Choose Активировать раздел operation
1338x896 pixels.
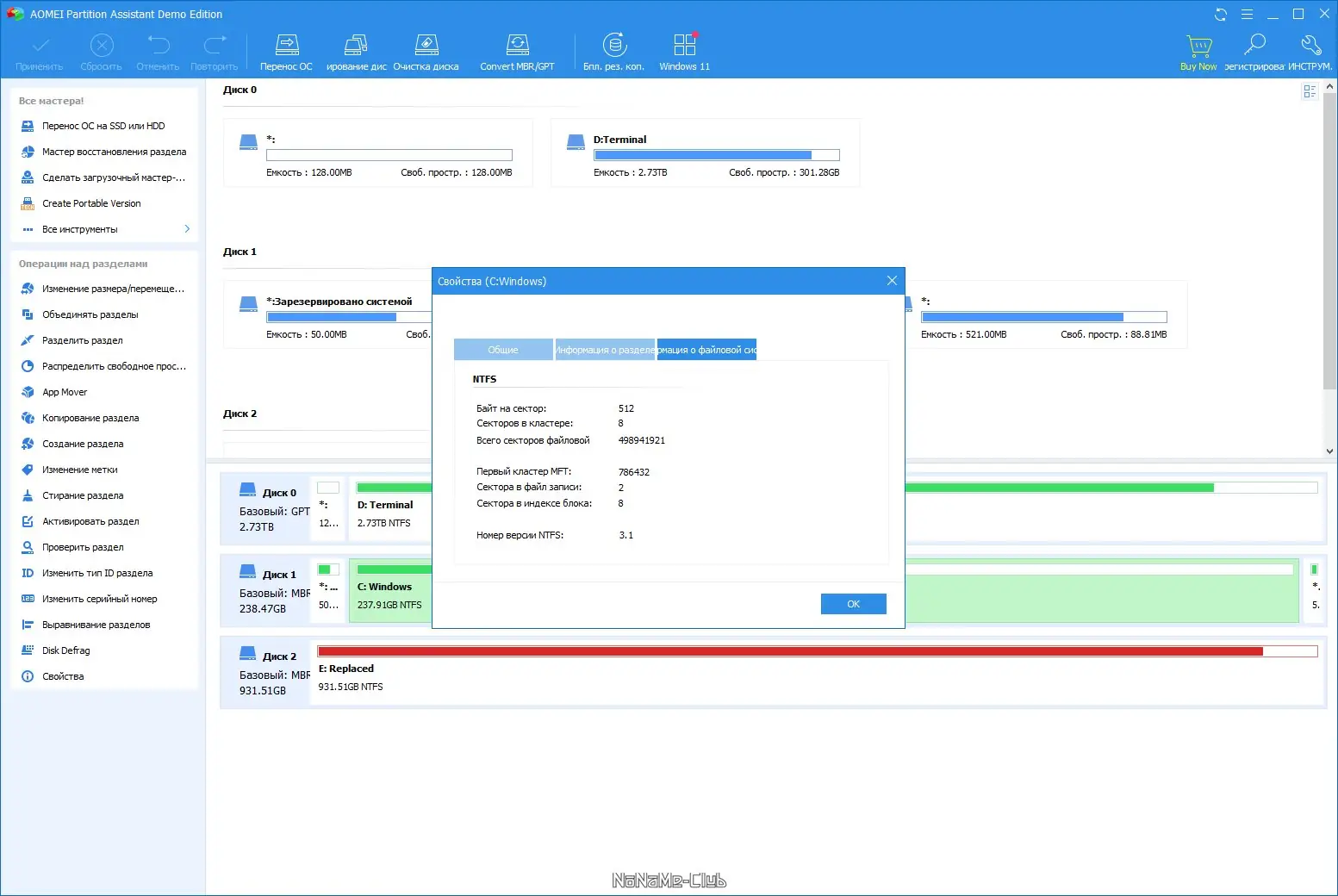tap(90, 521)
